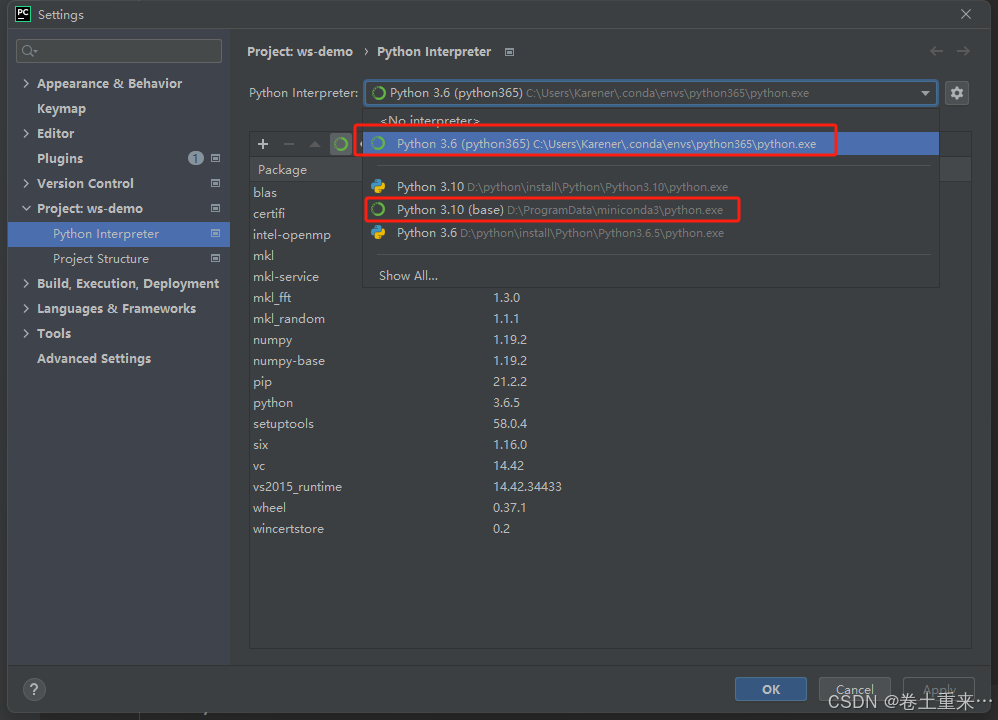Image resolution: width=998 pixels, height=720 pixels.
Task: Select the pip package row
Action: click(x=610, y=381)
